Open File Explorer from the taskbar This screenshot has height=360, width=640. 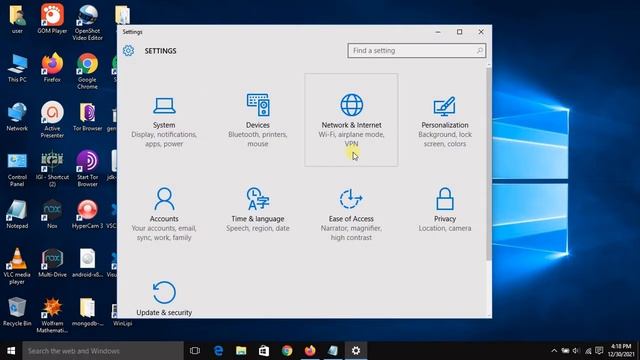[241, 351]
